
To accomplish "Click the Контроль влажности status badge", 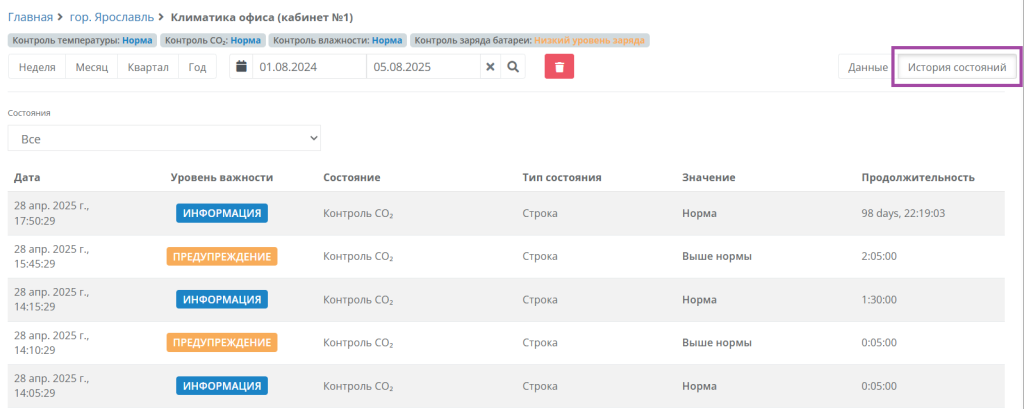I will [x=337, y=41].
